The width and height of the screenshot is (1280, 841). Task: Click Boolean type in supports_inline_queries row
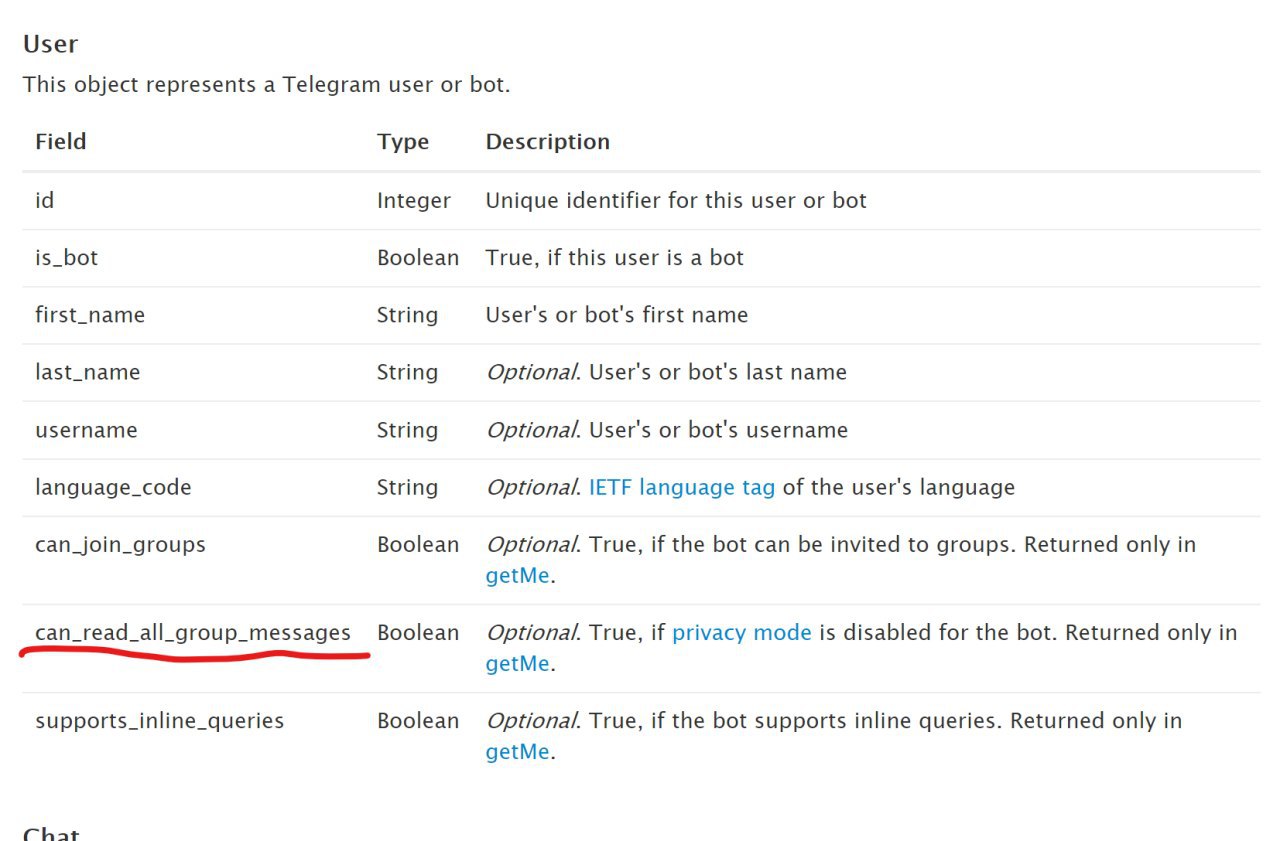418,721
